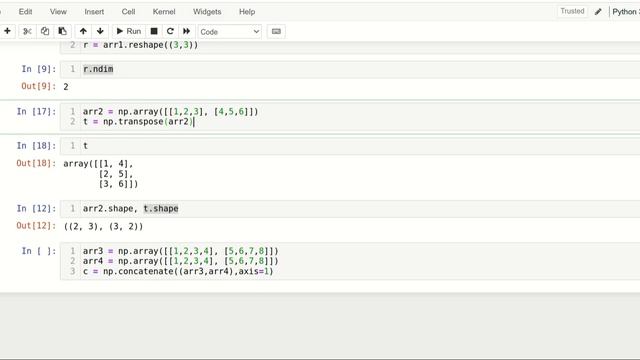Copy selected cells icon
This screenshot has width=640, height=360.
tap(45, 31)
